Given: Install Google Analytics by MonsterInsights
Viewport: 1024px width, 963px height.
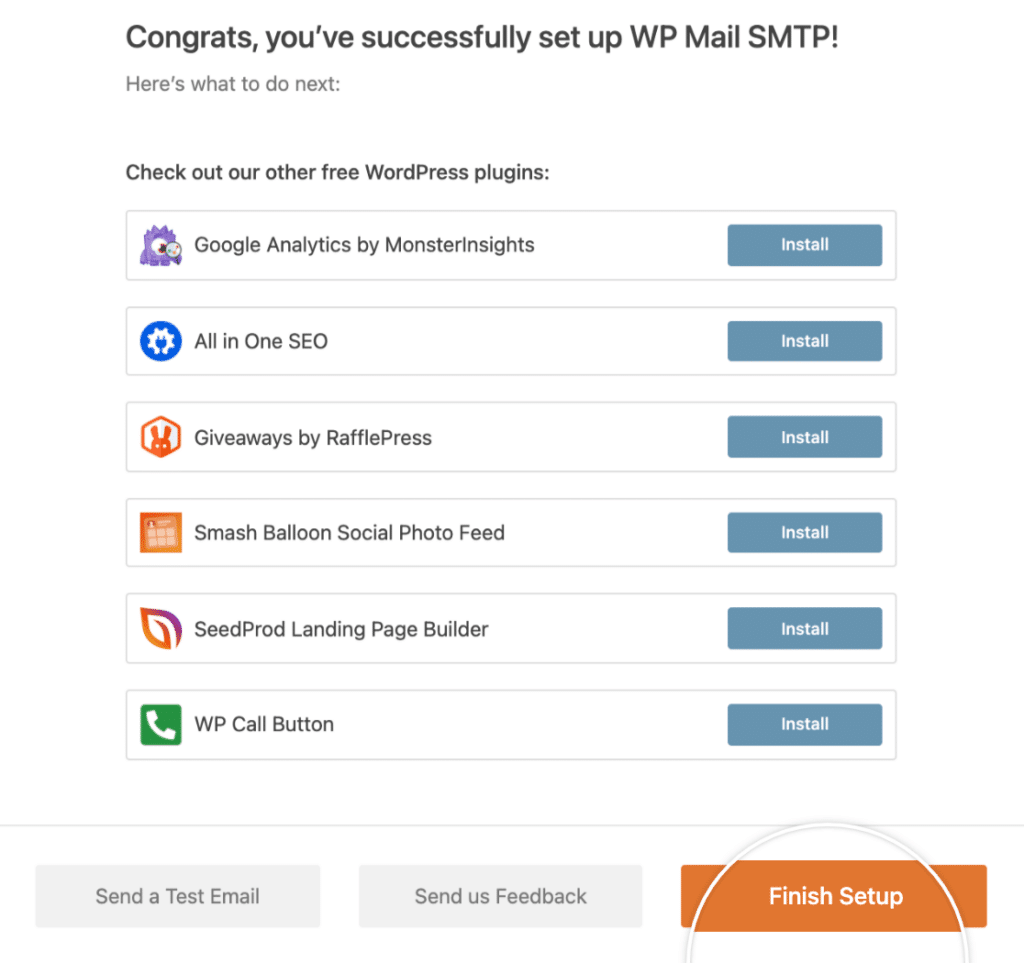Looking at the screenshot, I should [x=804, y=245].
